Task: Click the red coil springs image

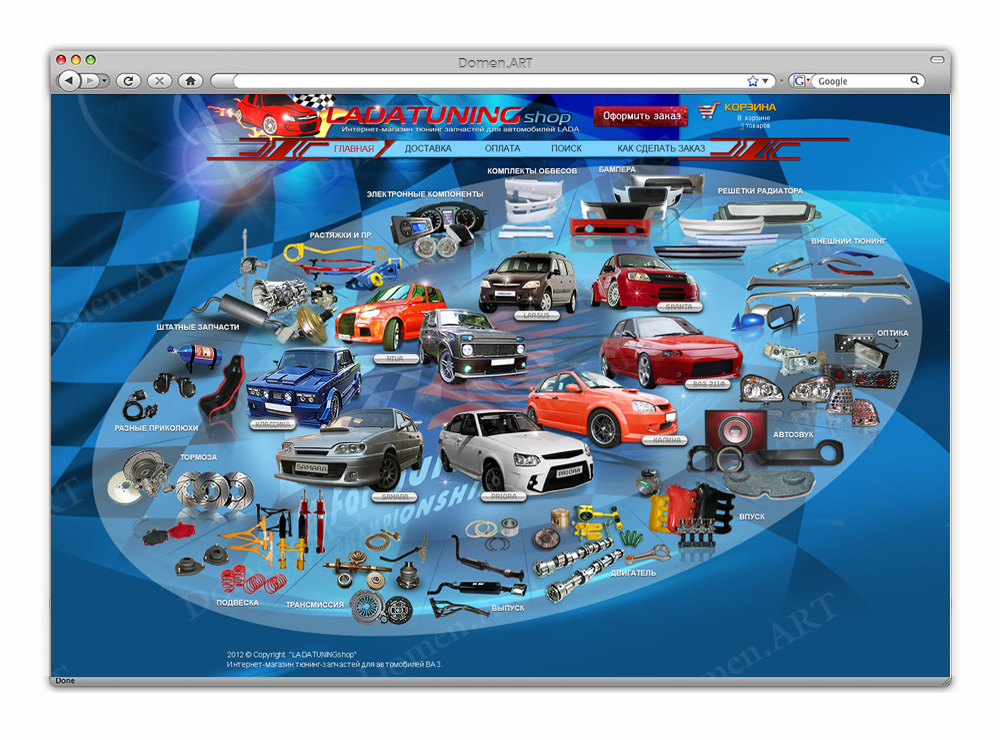Action: (253, 579)
